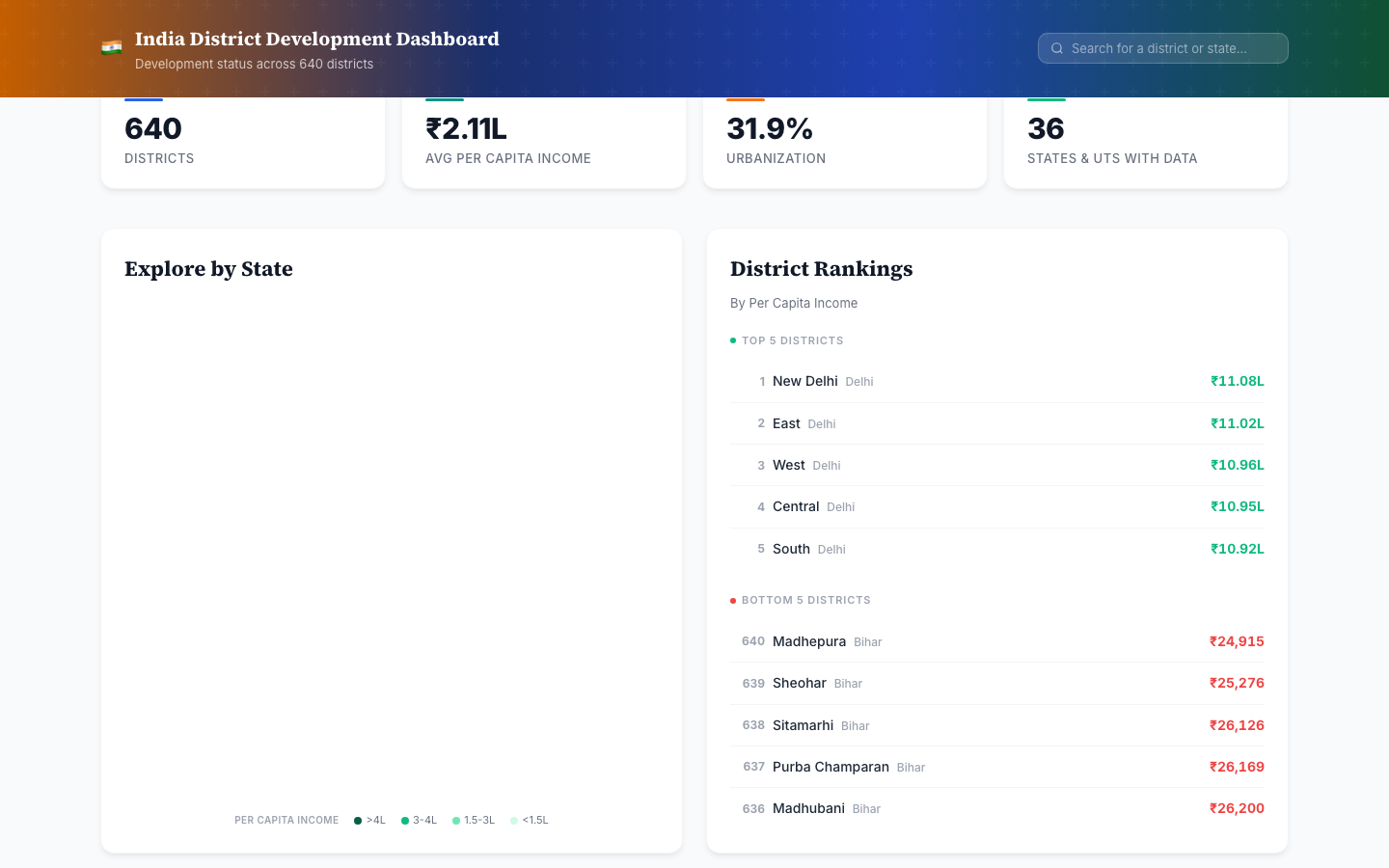Select the teal 1.5-3L legend dot
The image size is (1389, 868).
456,820
